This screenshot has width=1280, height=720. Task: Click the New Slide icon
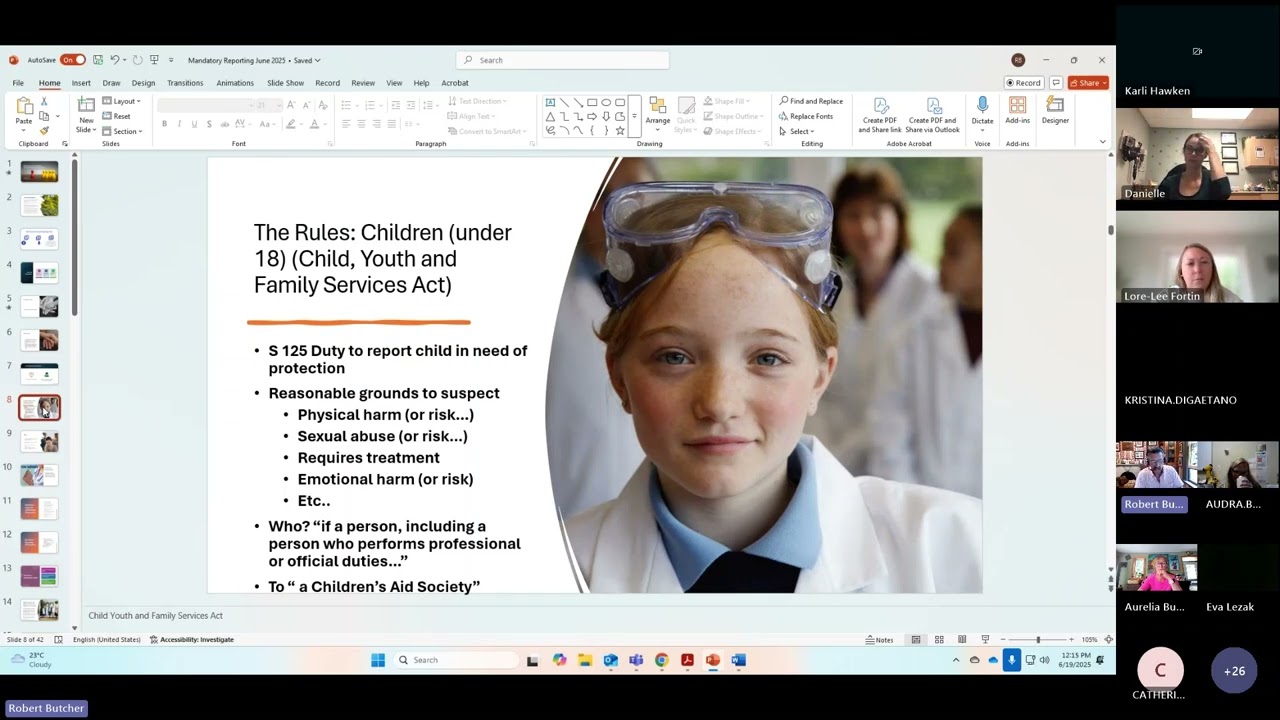87,105
